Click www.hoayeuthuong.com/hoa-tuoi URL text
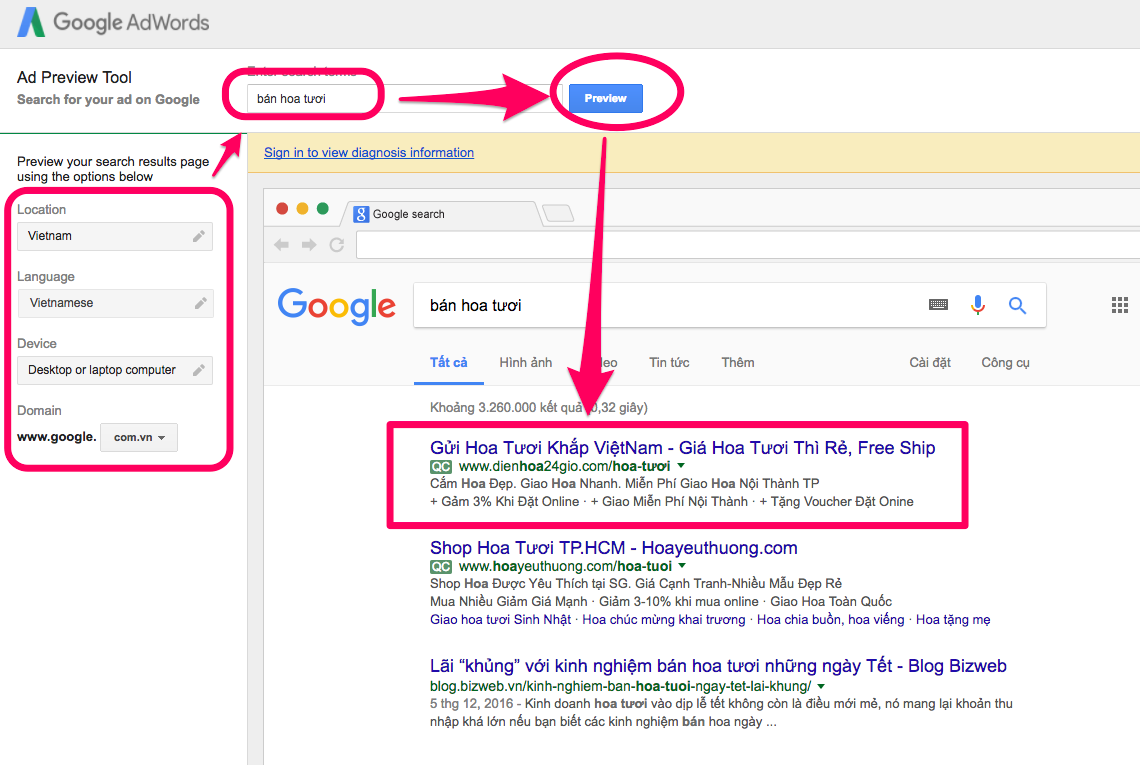 click(565, 566)
